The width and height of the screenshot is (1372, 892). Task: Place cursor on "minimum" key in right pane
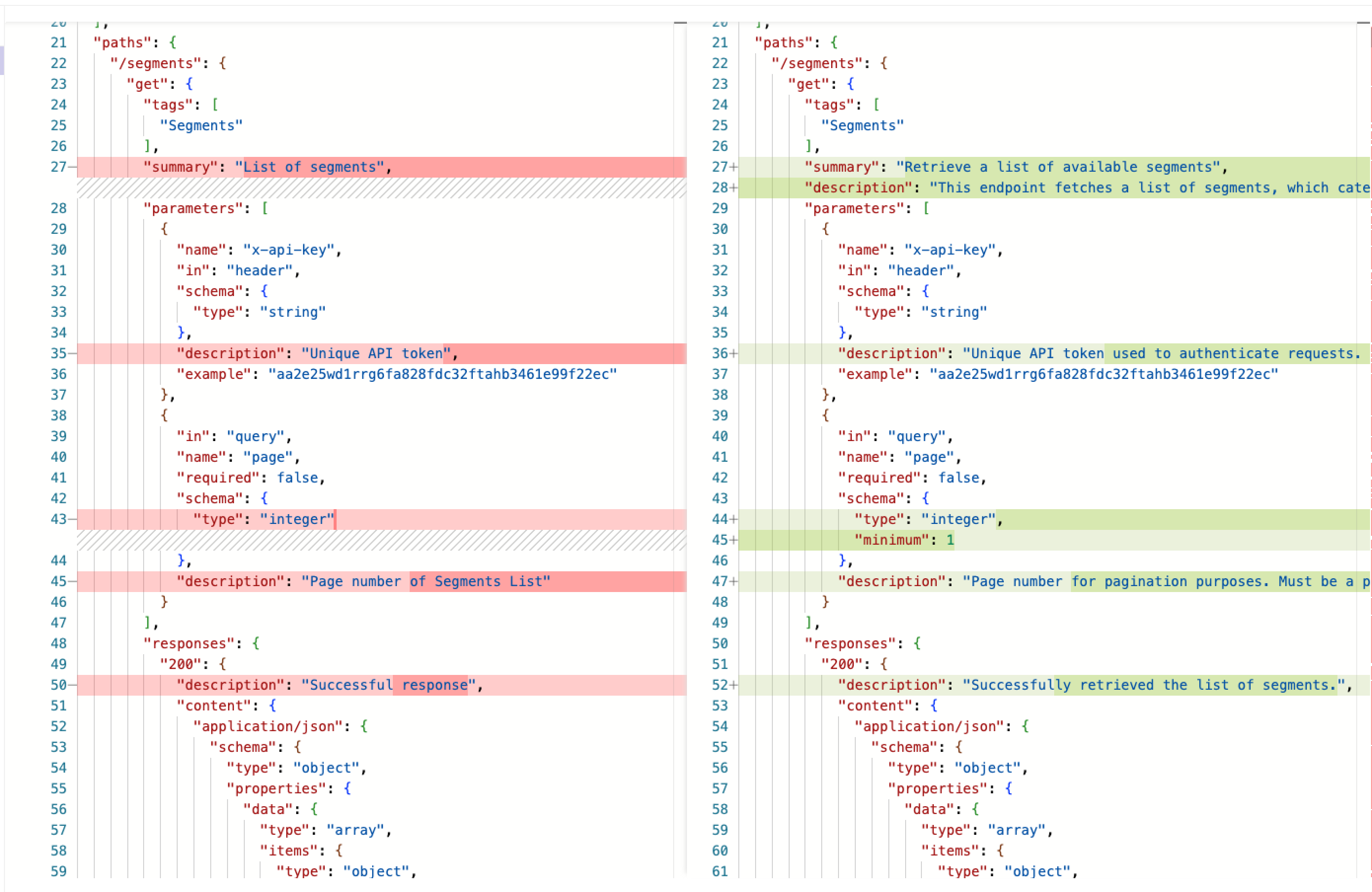(891, 541)
